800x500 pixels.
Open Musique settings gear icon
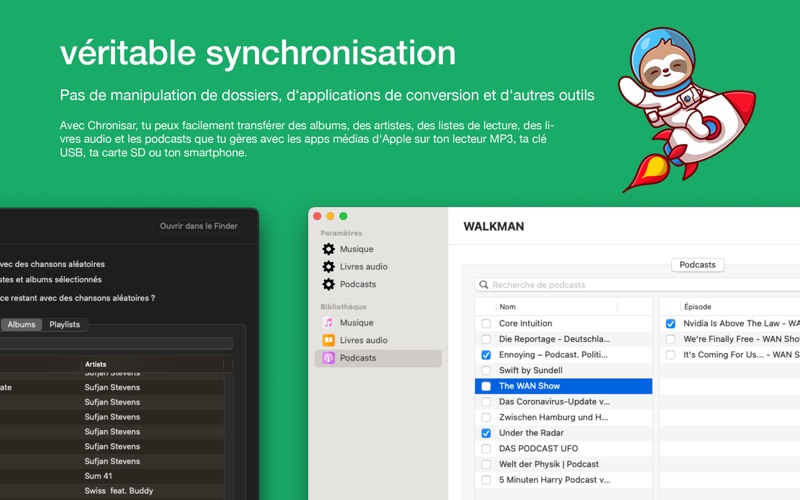point(329,249)
